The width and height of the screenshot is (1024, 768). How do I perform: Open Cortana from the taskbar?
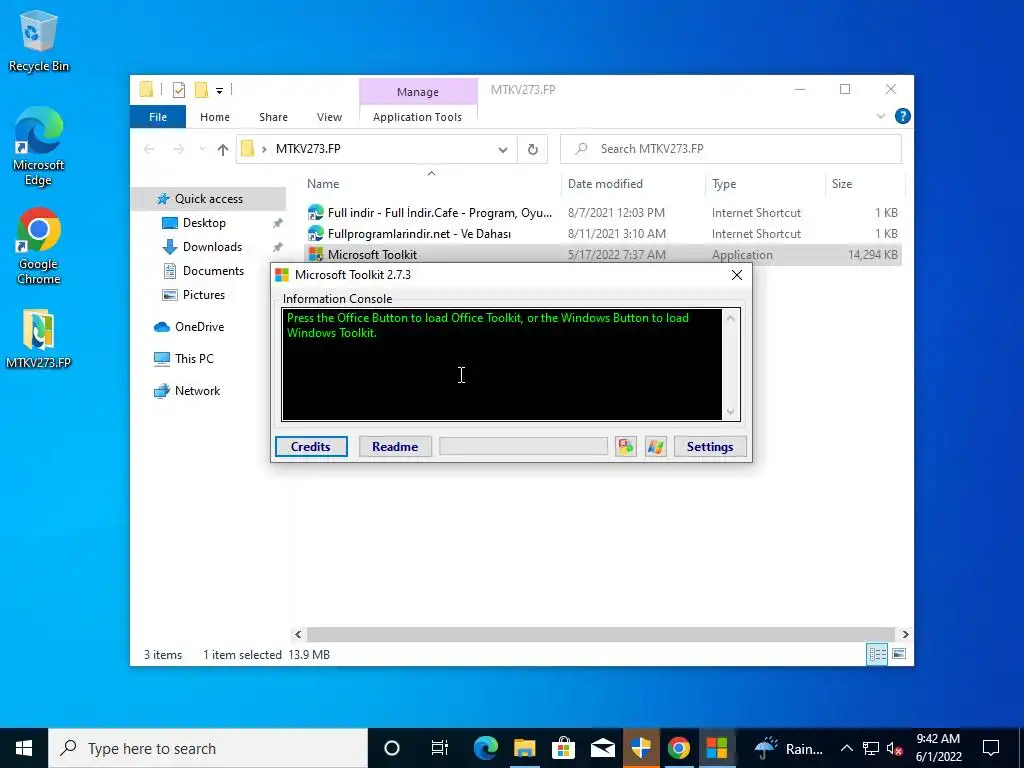pyautogui.click(x=392, y=748)
